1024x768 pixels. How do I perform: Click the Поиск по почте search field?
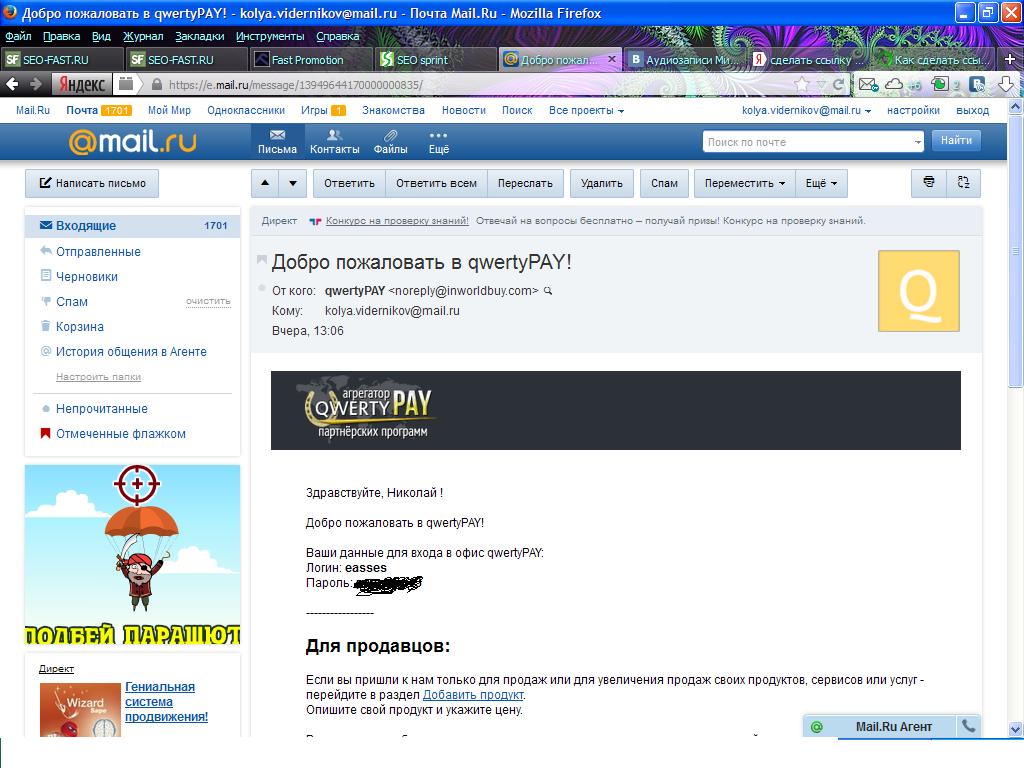807,142
